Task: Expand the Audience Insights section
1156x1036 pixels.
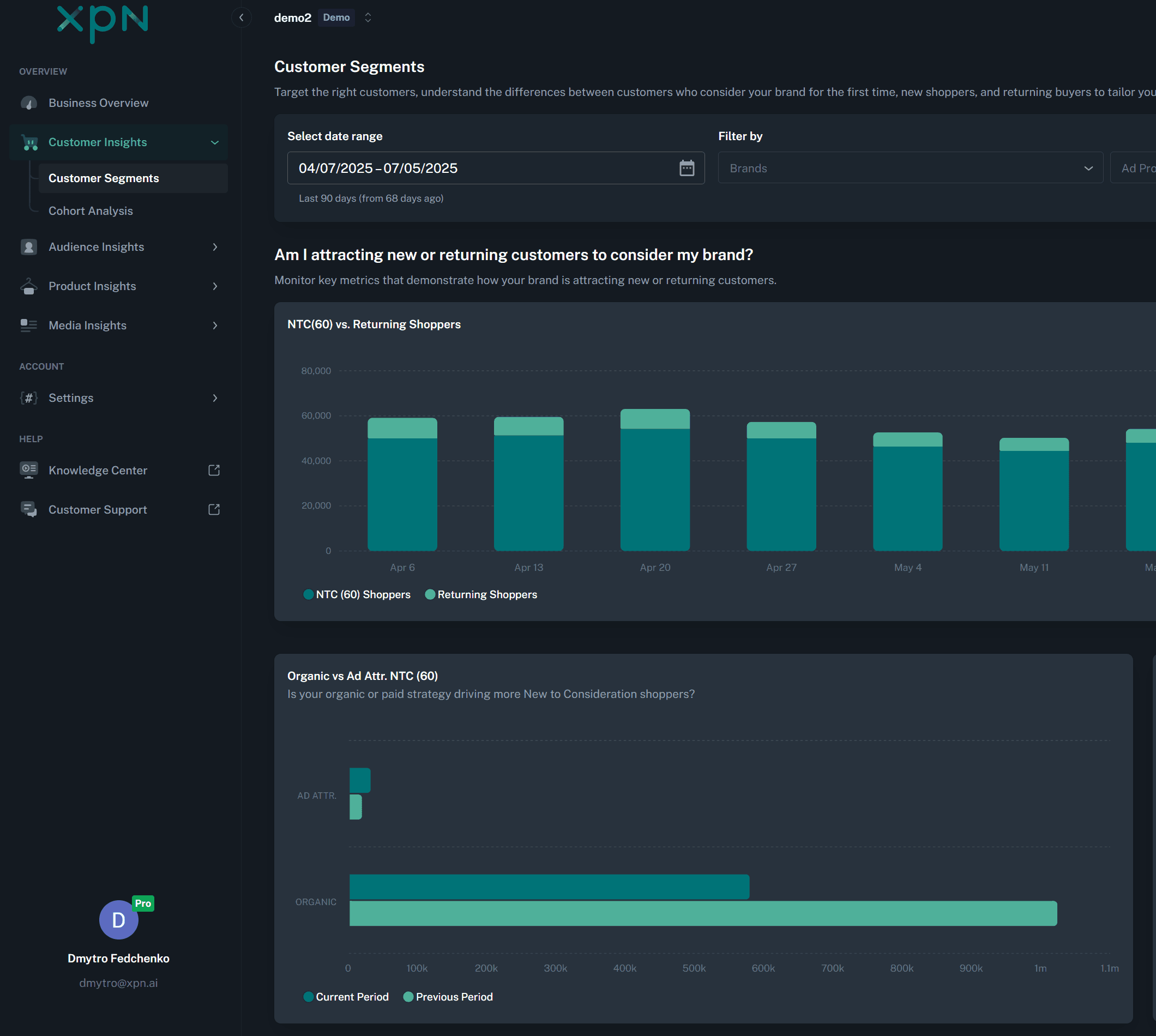Action: pos(215,246)
